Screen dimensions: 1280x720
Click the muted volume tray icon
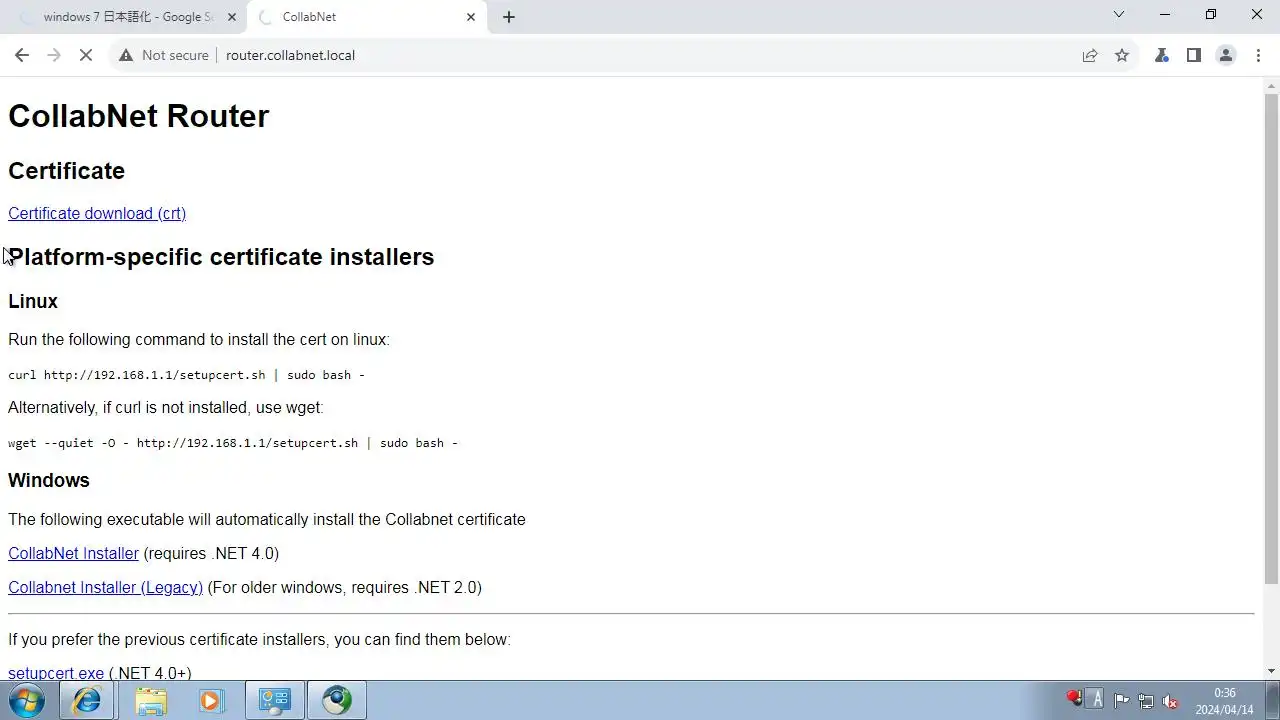click(x=1171, y=700)
